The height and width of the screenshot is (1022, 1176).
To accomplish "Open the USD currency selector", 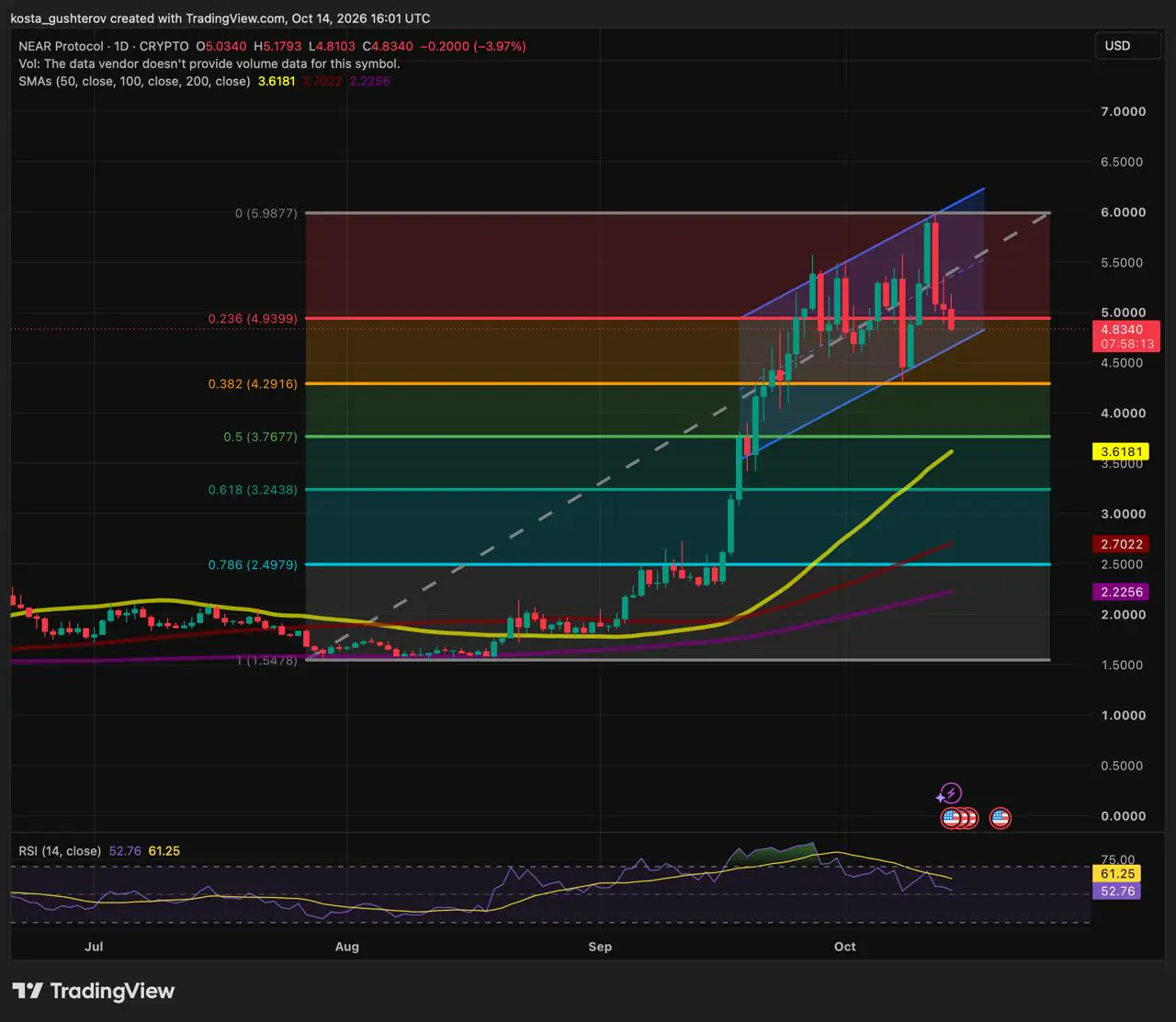I will click(x=1128, y=46).
